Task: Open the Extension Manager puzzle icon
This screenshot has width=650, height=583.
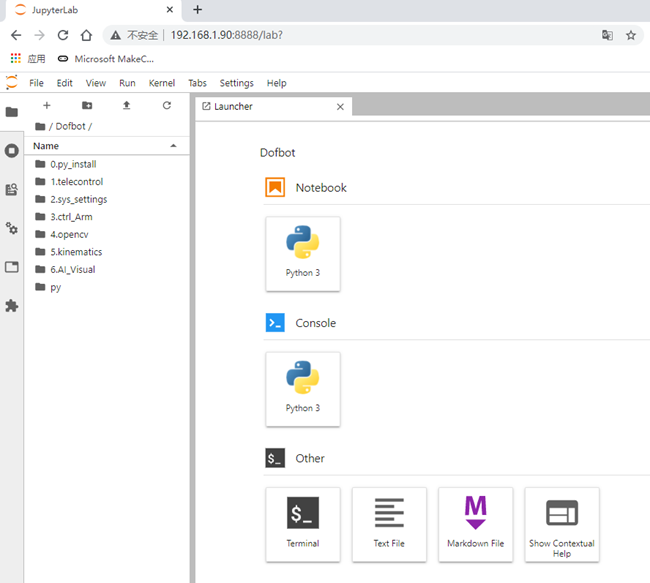Action: pos(12,306)
